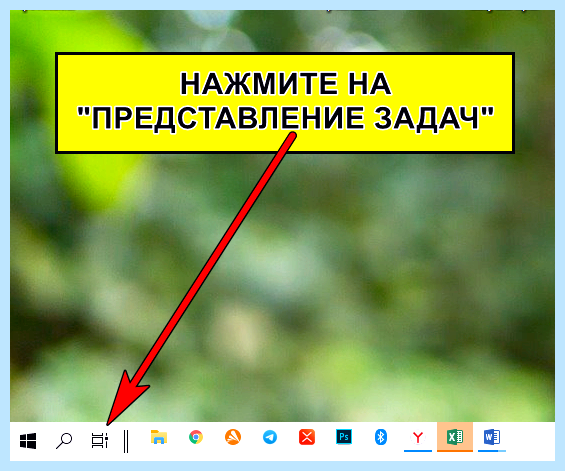The width and height of the screenshot is (565, 471).
Task: Switch to Yandex Browser window
Action: pyautogui.click(x=418, y=438)
